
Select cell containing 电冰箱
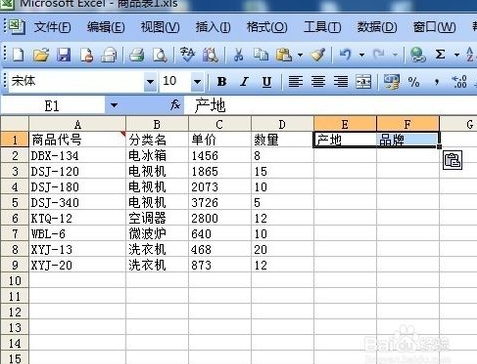click(157, 156)
